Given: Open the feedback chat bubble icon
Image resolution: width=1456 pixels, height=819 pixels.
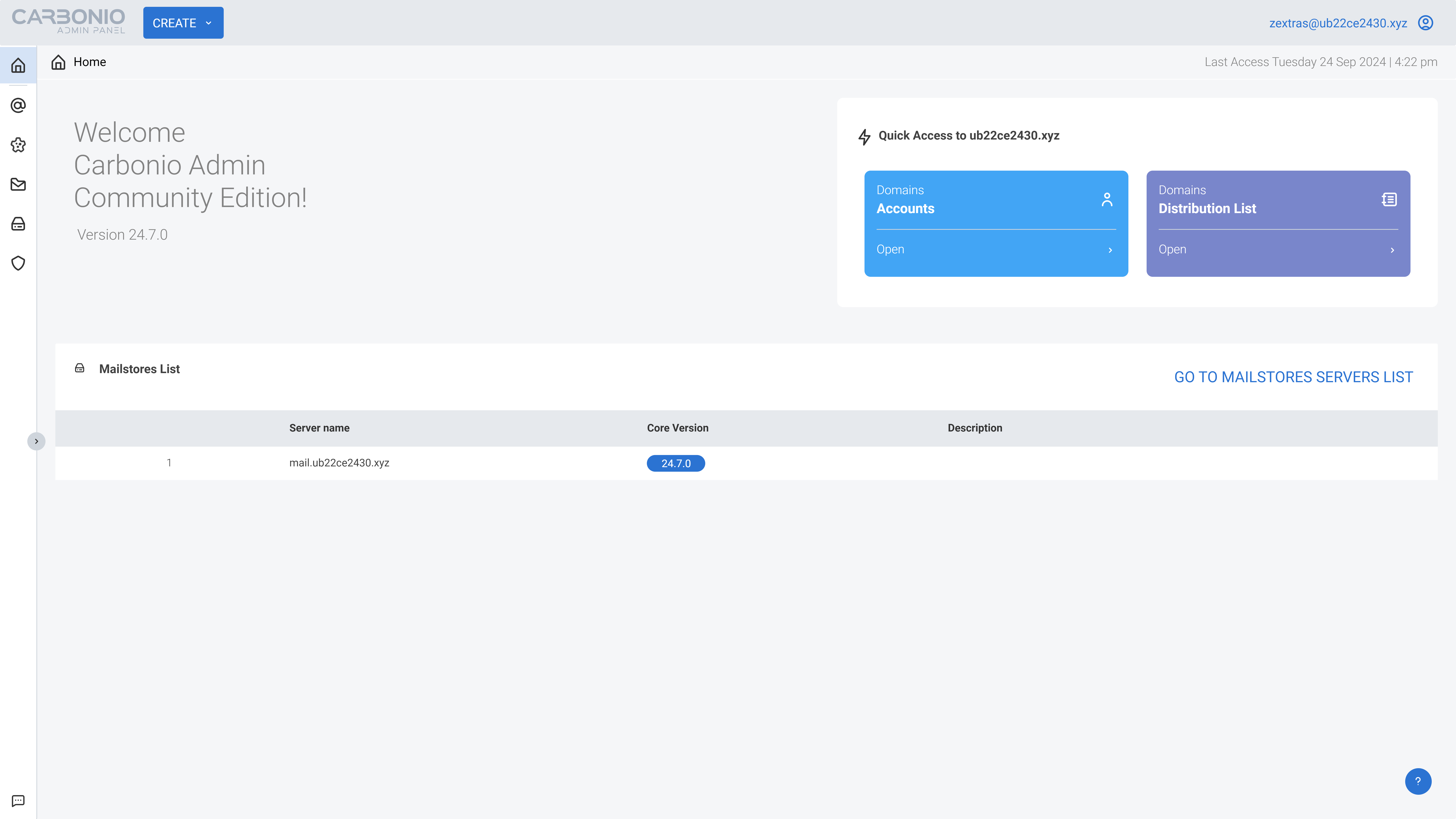Looking at the screenshot, I should point(18,801).
